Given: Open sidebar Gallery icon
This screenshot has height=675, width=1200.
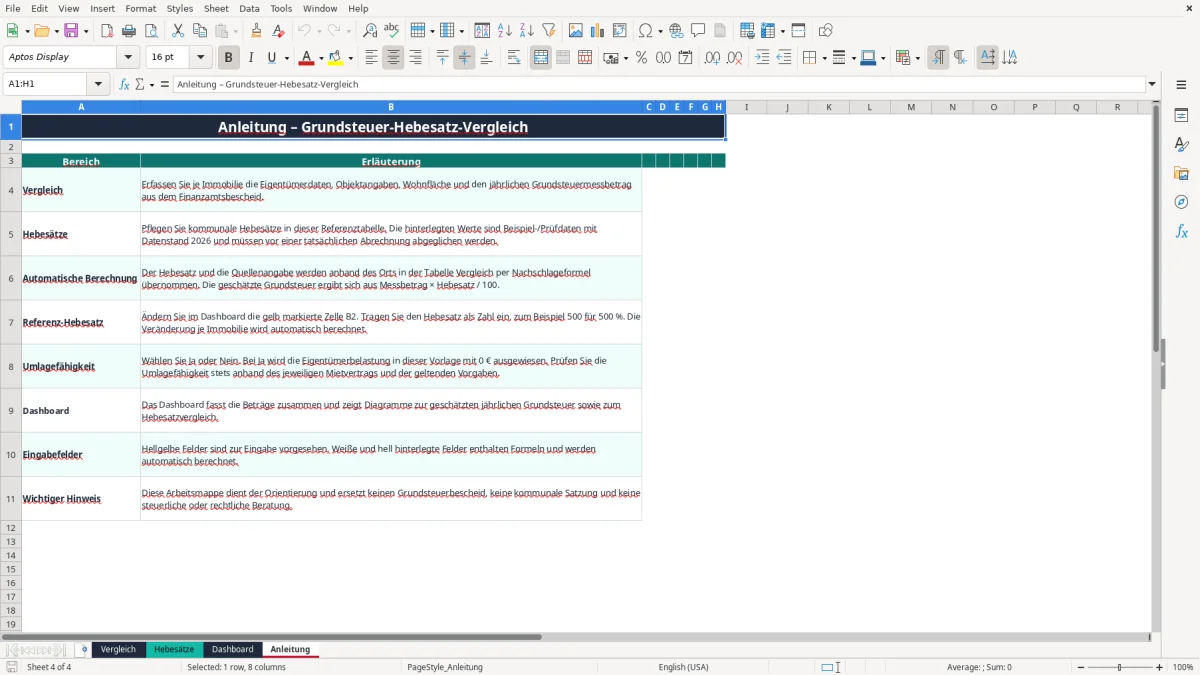Looking at the screenshot, I should [1181, 173].
